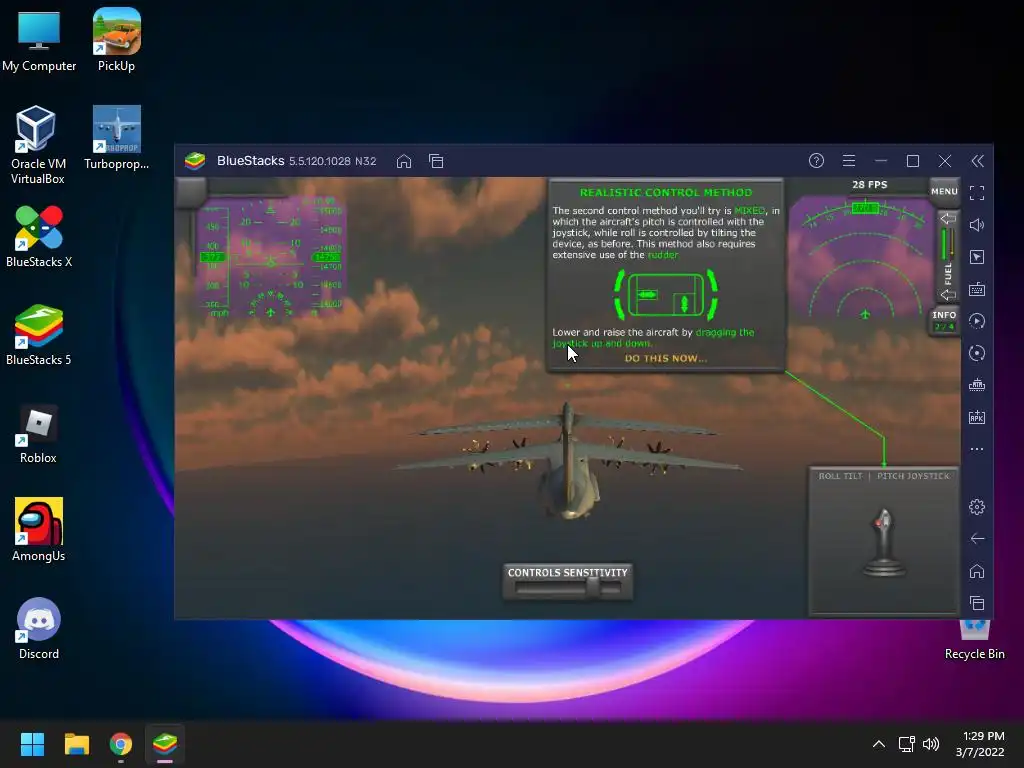Click the Android back arrow in sidebar
1024x768 pixels.
click(977, 539)
